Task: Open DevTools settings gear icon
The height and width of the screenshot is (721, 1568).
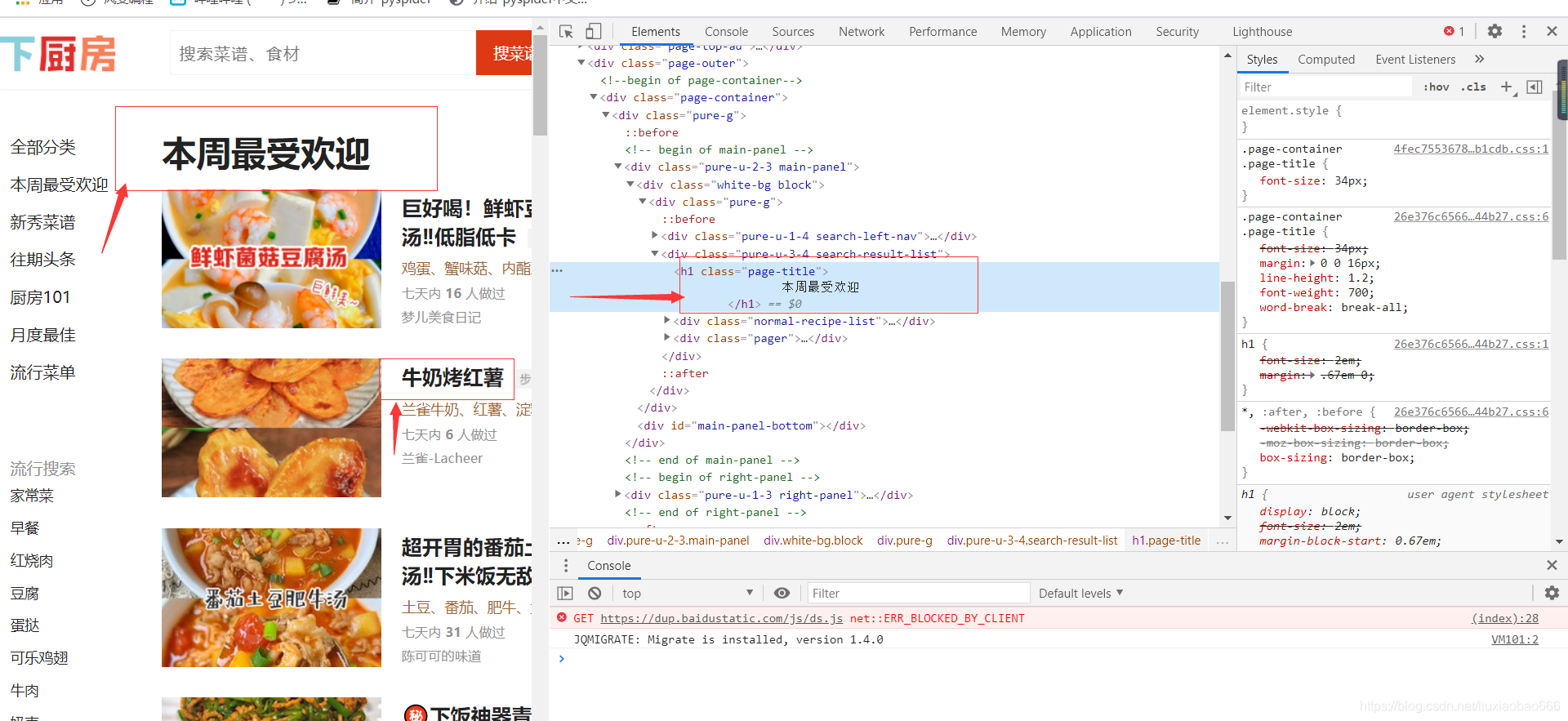Action: pos(1494,31)
